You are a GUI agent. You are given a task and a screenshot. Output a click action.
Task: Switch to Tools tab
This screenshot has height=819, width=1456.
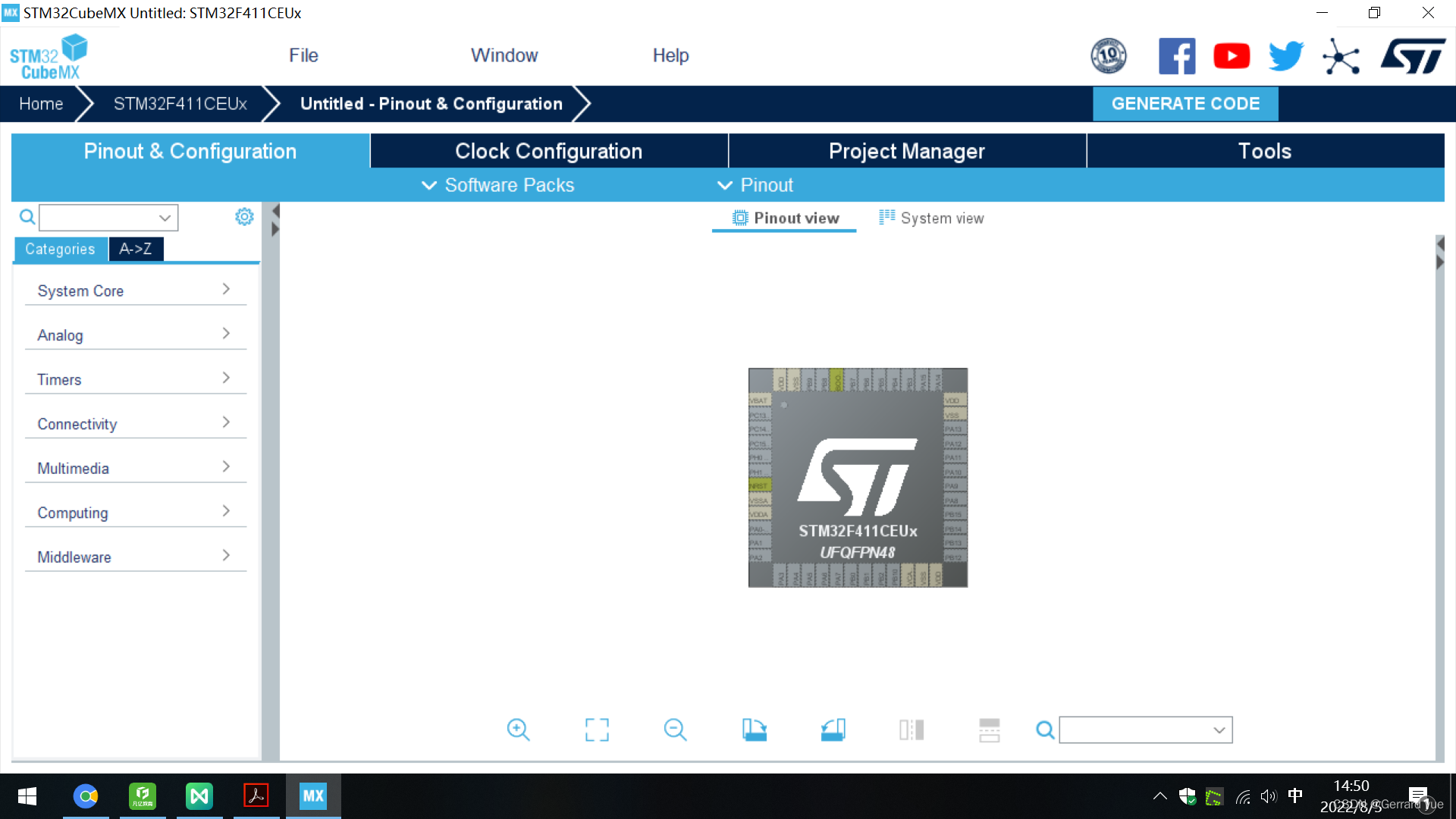pyautogui.click(x=1265, y=151)
